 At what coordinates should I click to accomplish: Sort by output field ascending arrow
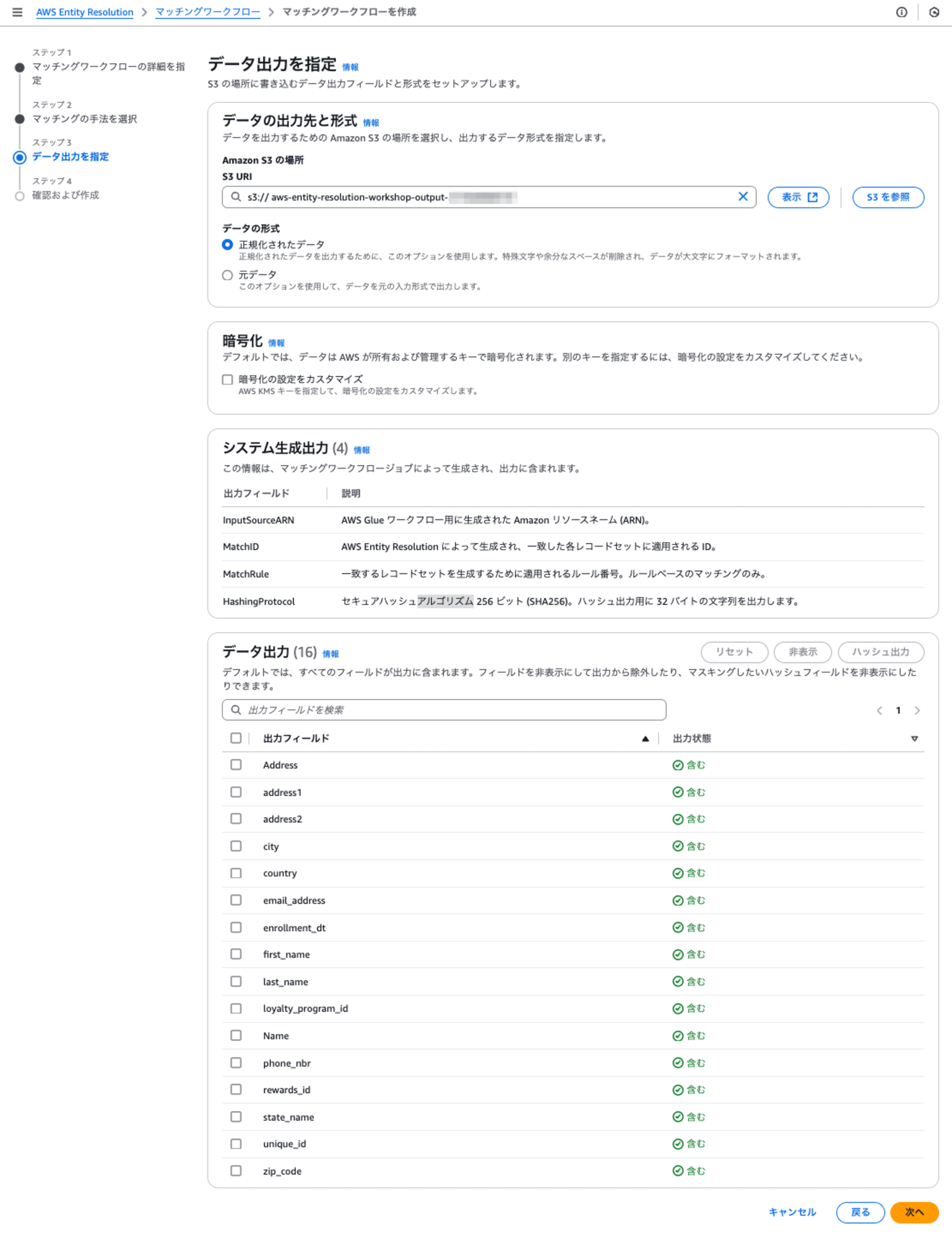(x=645, y=738)
